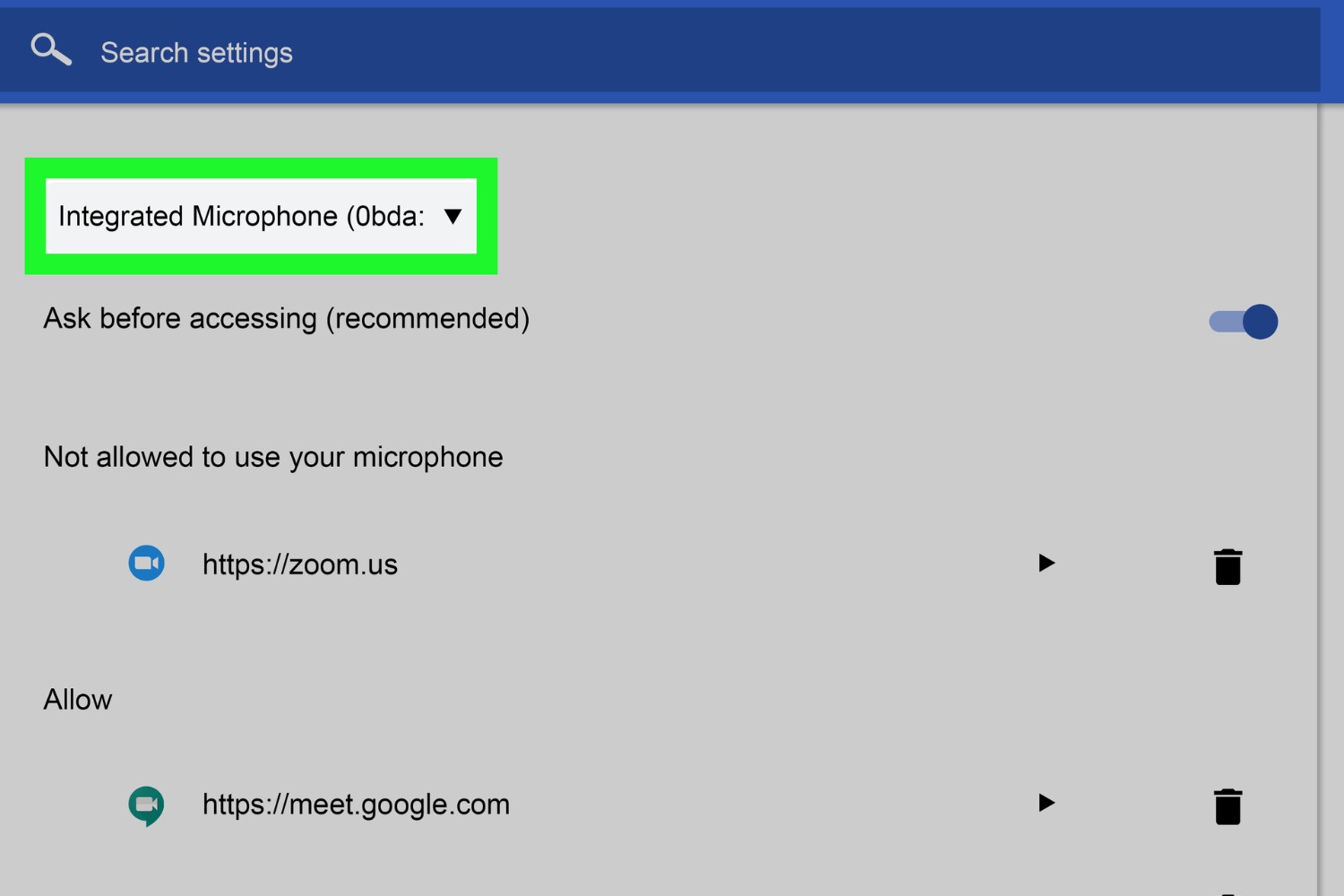Click the partially visible trash icon at bottom
This screenshot has width=1344, height=896.
(1228, 892)
